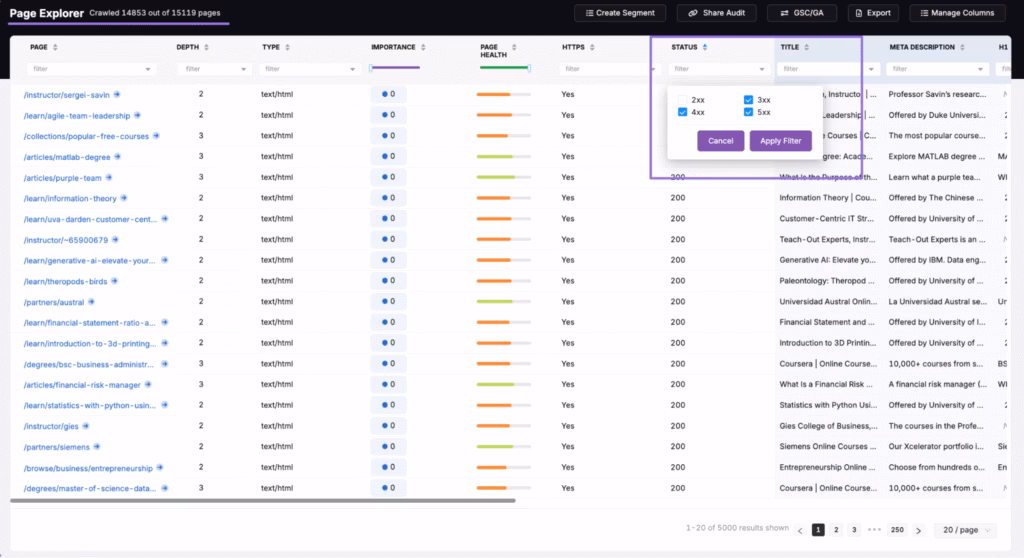Expand the PAGE column filter dropdown
This screenshot has height=558, width=1024.
pos(91,69)
